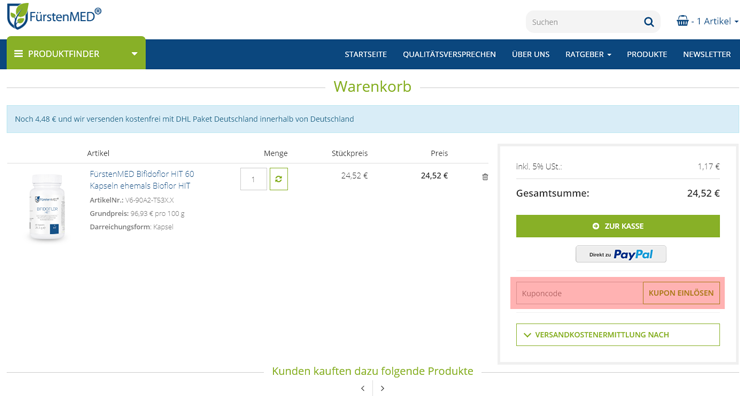Pay using Direkt zu PayPal button

pos(621,254)
